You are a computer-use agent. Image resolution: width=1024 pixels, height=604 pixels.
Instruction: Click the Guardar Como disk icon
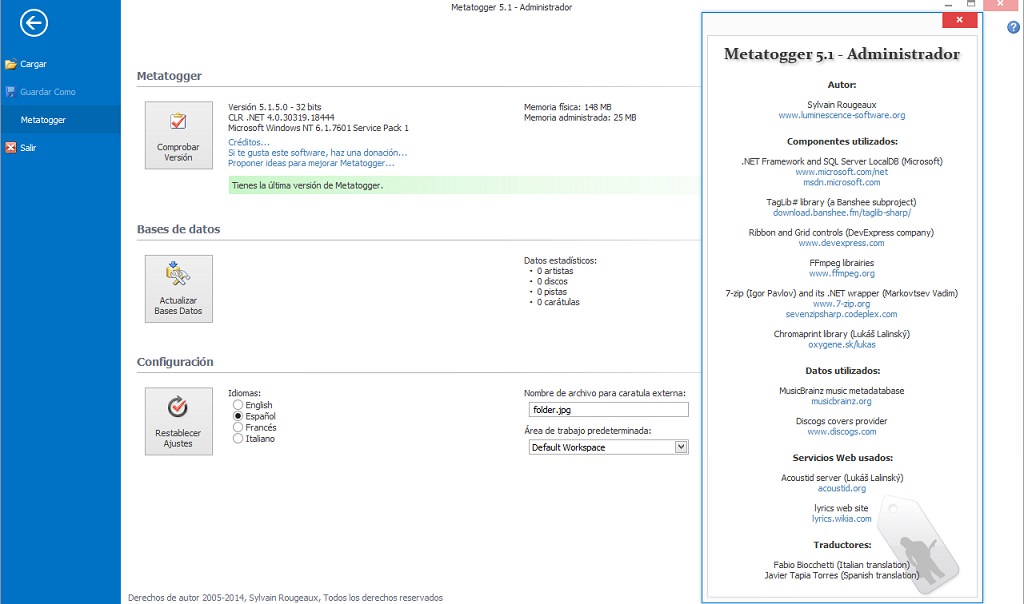pyautogui.click(x=10, y=91)
